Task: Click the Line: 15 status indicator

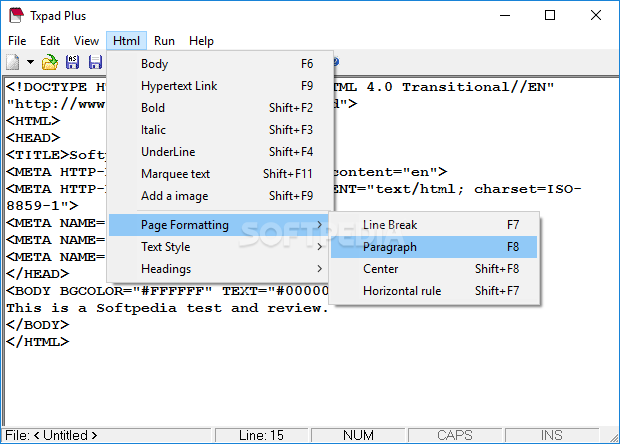Action: [x=261, y=435]
